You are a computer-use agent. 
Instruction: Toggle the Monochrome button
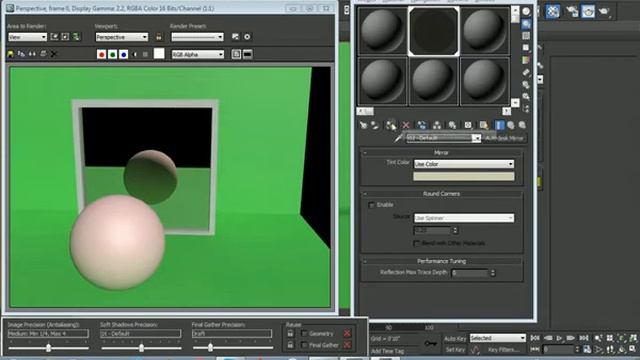[145, 54]
